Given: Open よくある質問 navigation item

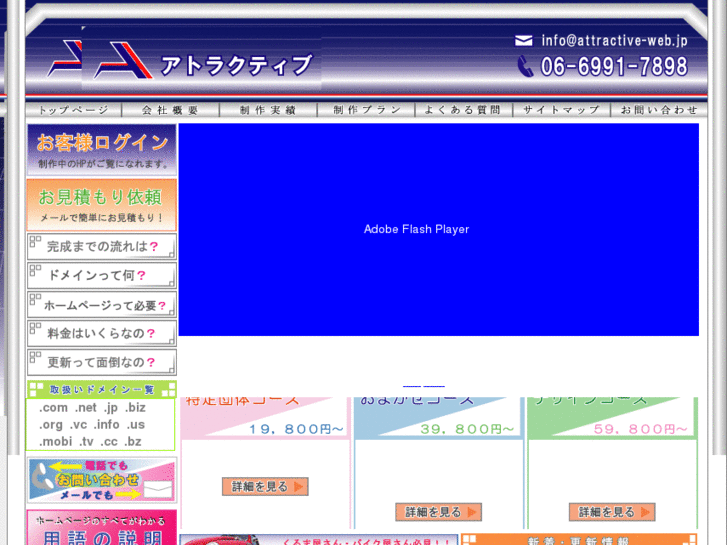Looking at the screenshot, I should [464, 110].
